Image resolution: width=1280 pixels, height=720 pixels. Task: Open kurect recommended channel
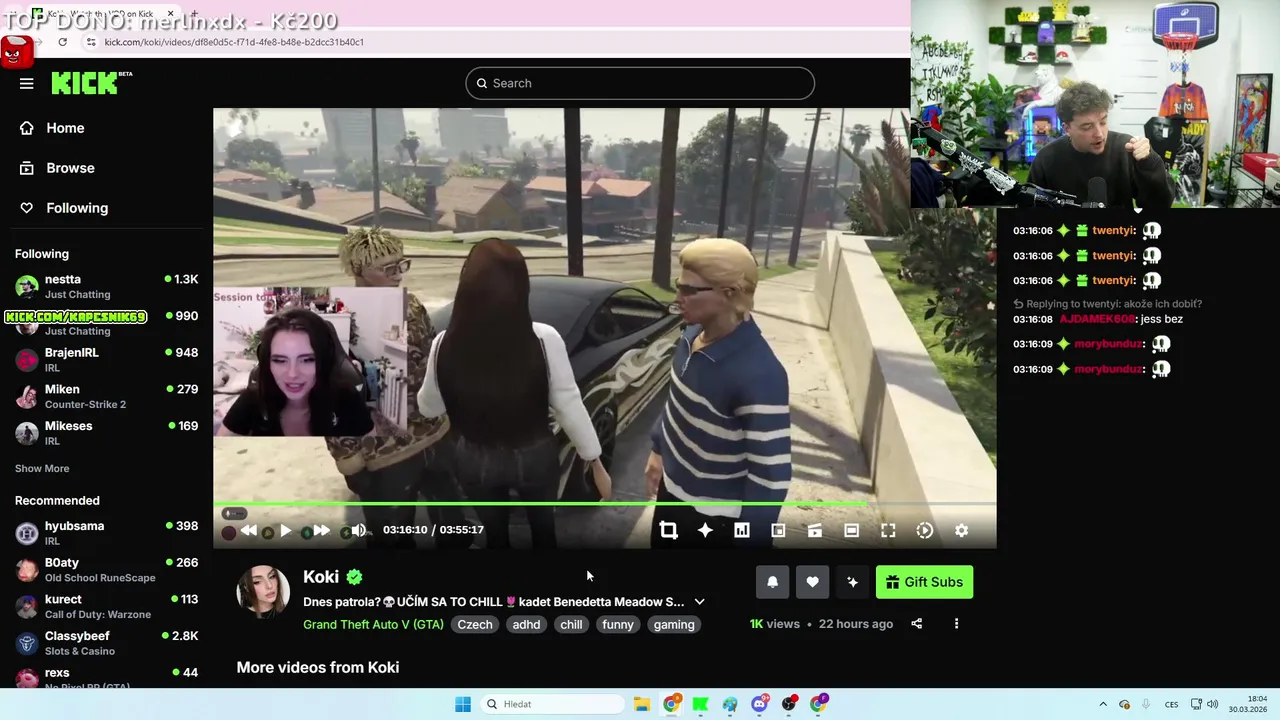coord(106,606)
